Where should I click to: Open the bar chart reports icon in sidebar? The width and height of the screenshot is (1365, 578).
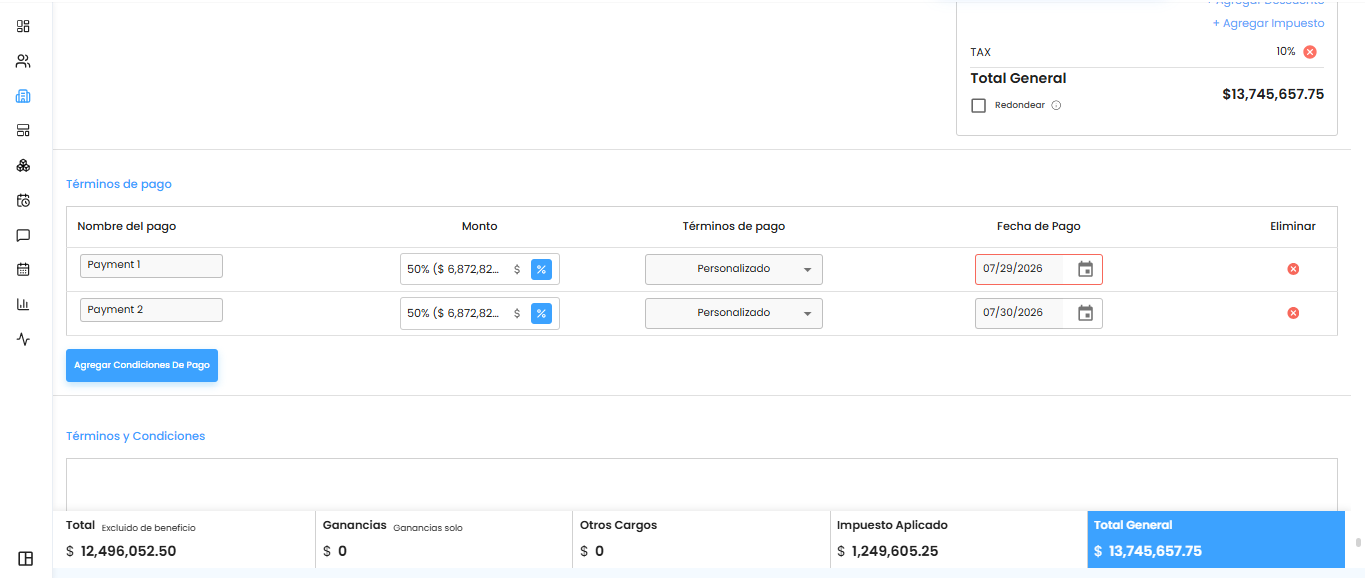[x=23, y=304]
